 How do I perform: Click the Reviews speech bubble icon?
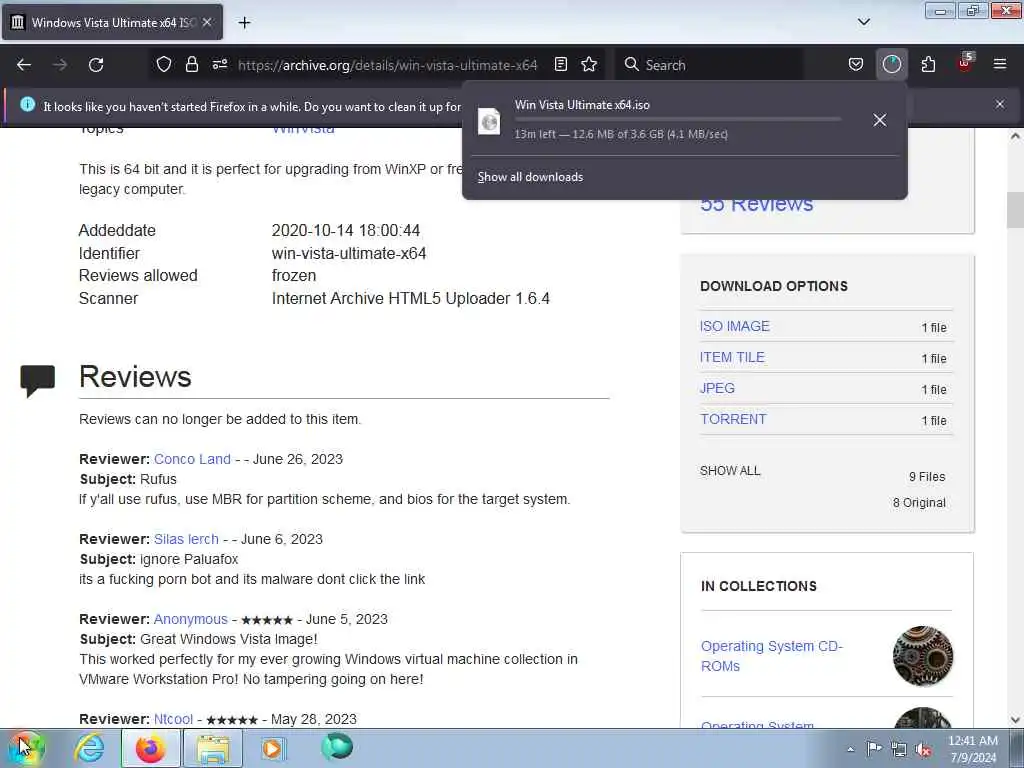pos(37,381)
